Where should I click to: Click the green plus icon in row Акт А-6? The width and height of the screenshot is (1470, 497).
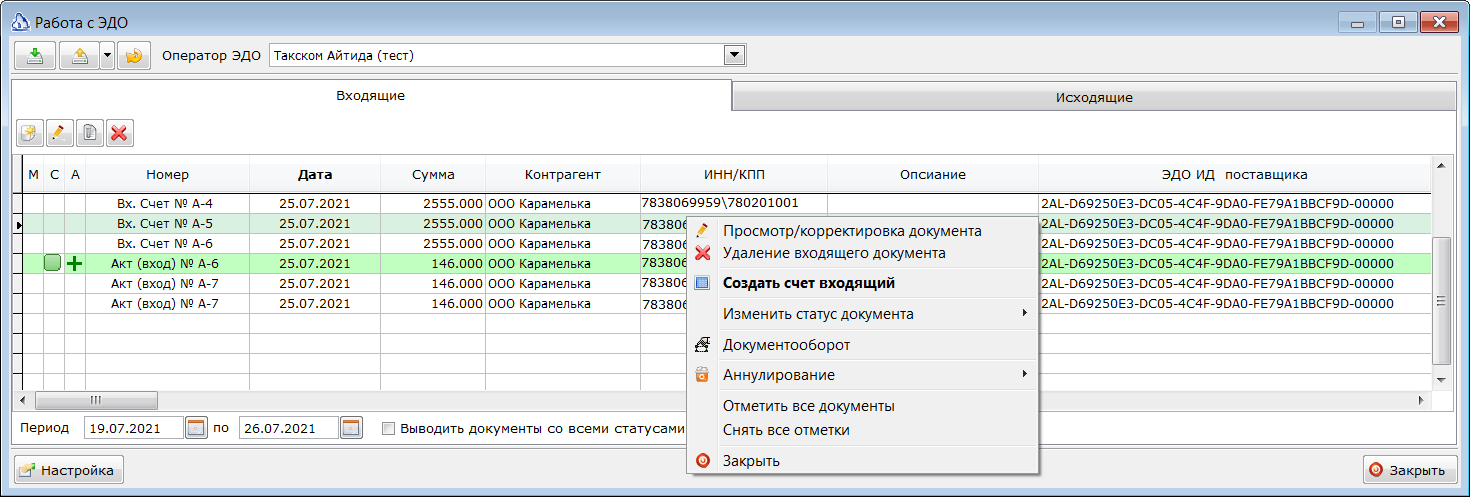75,263
